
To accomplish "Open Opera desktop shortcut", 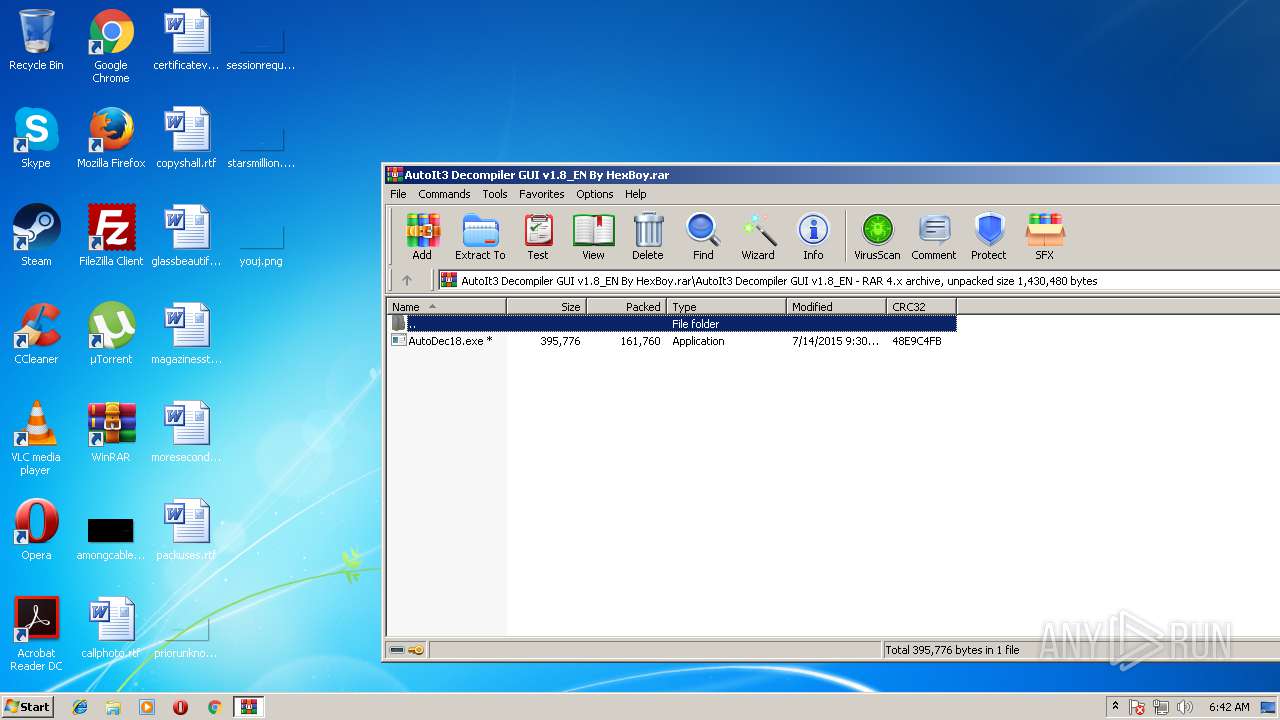I will [36, 531].
